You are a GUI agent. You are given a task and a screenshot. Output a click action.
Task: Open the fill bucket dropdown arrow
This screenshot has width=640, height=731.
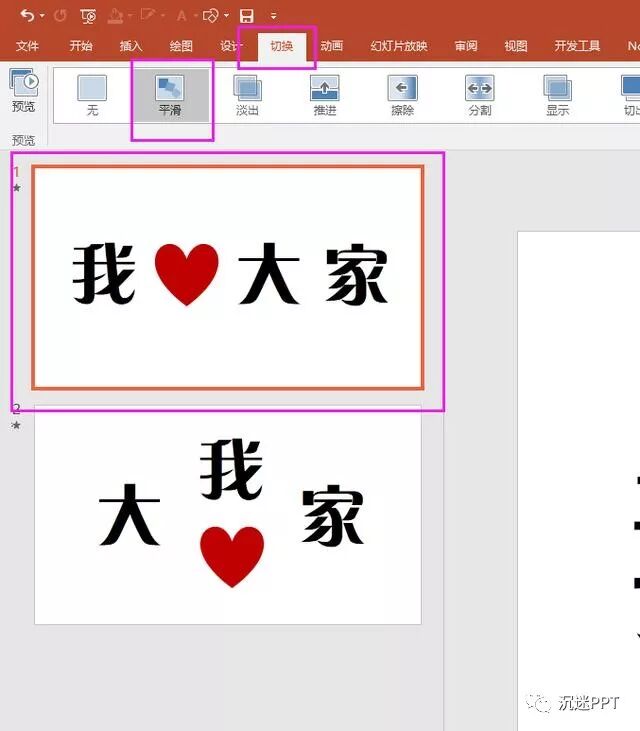tap(130, 16)
